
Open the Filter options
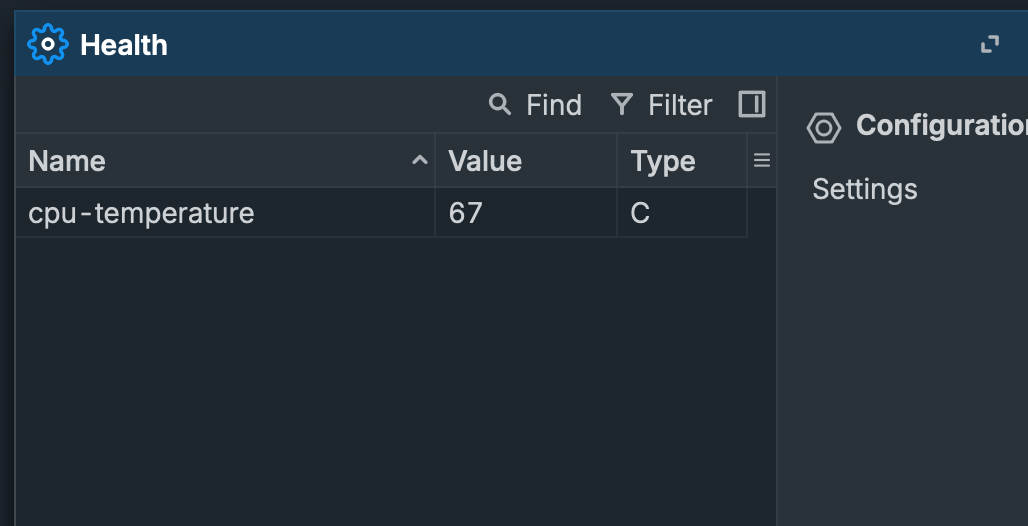click(x=661, y=105)
